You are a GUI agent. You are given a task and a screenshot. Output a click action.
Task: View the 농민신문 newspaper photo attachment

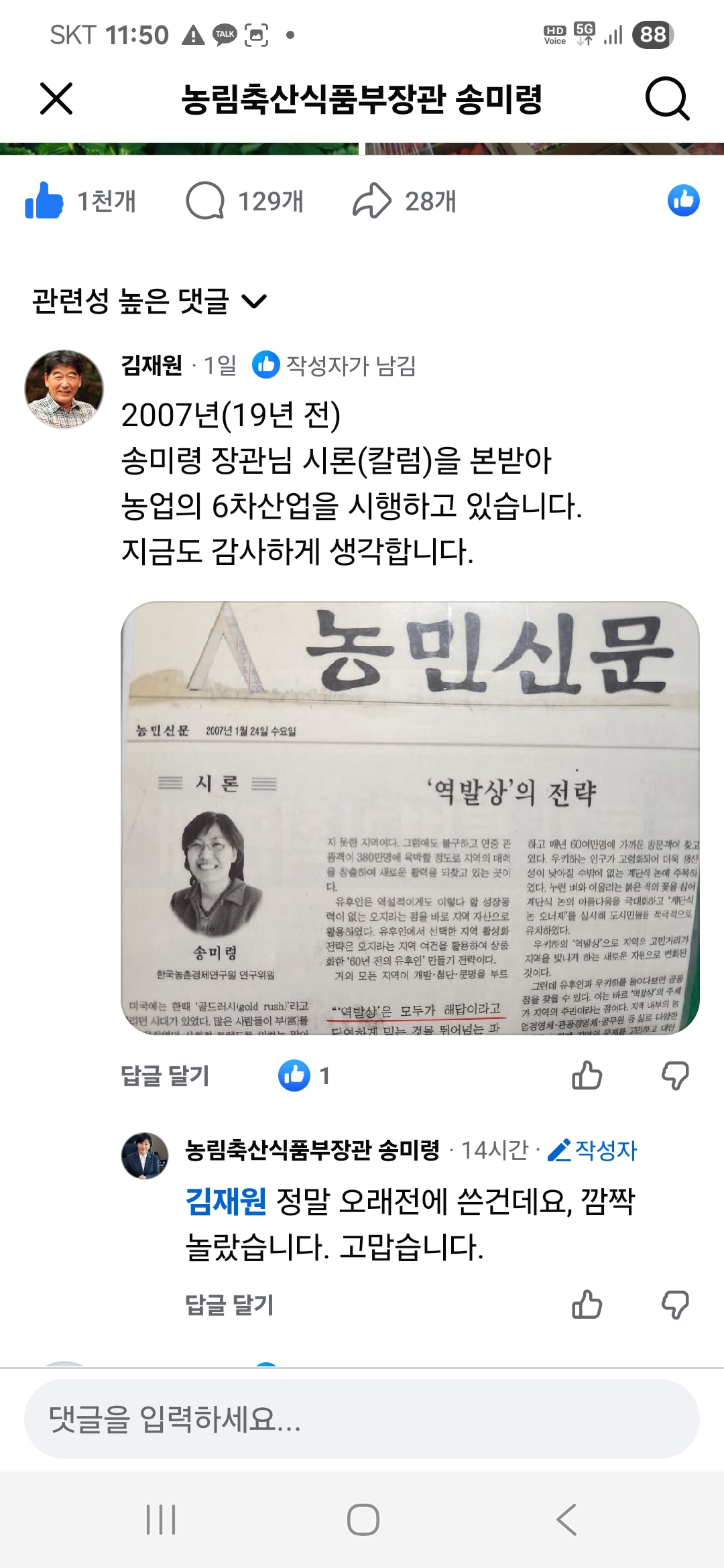tap(410, 818)
